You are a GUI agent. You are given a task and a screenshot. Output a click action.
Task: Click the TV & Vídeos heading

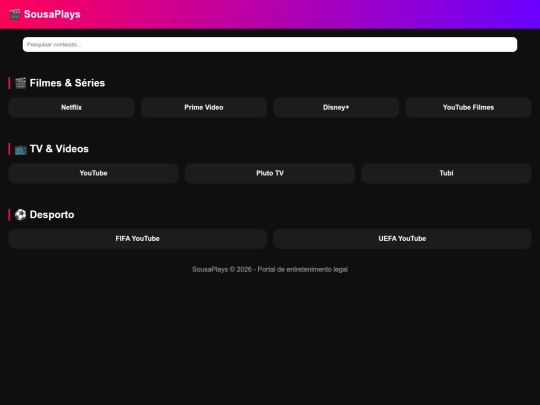[x=59, y=149]
